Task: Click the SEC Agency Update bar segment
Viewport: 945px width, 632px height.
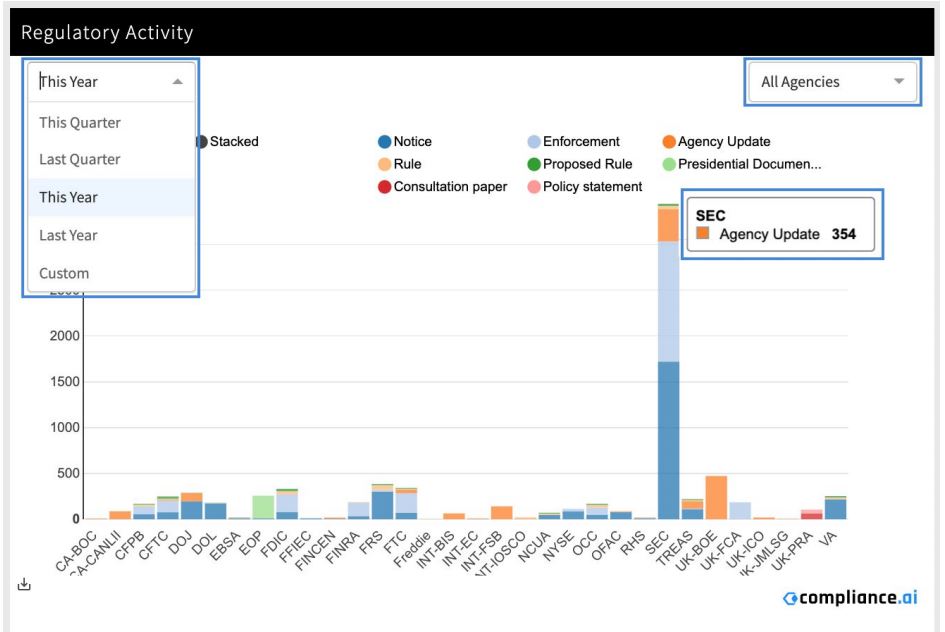Action: click(668, 225)
